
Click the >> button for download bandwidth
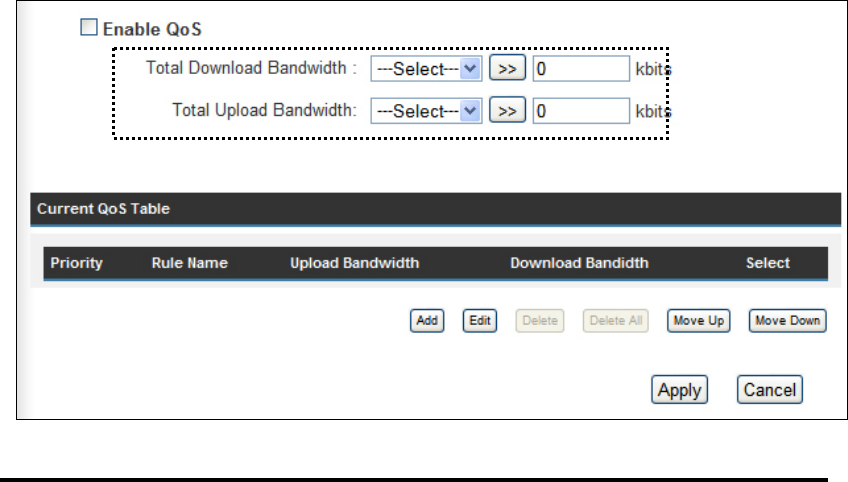point(507,68)
